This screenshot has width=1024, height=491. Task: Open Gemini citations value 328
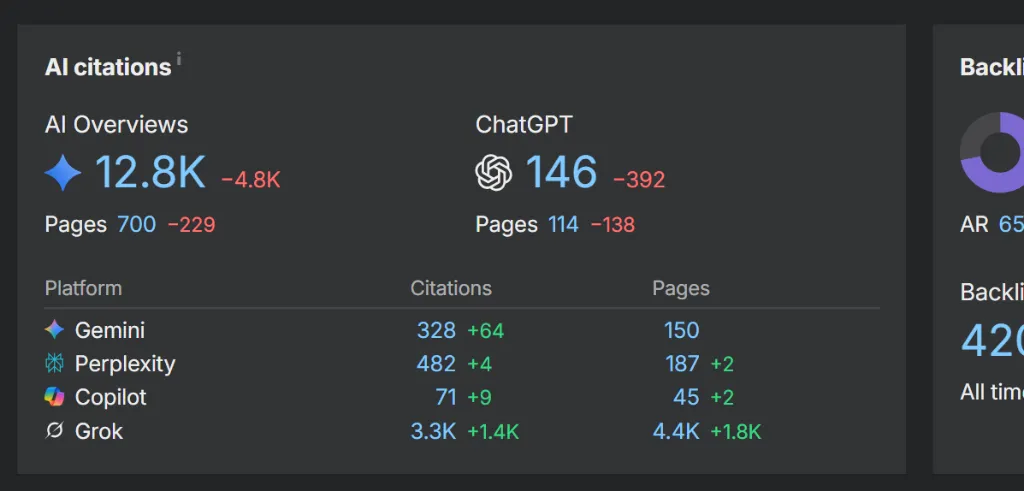tap(436, 330)
